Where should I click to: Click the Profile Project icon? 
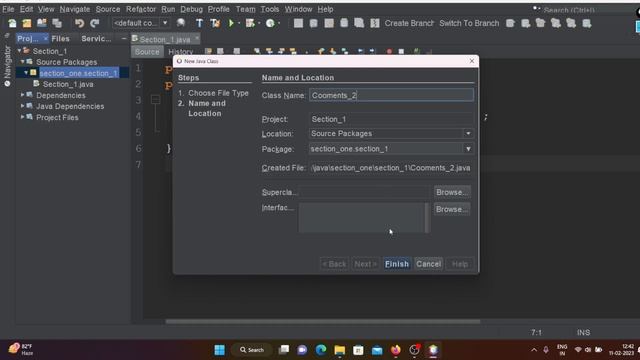tap(270, 23)
